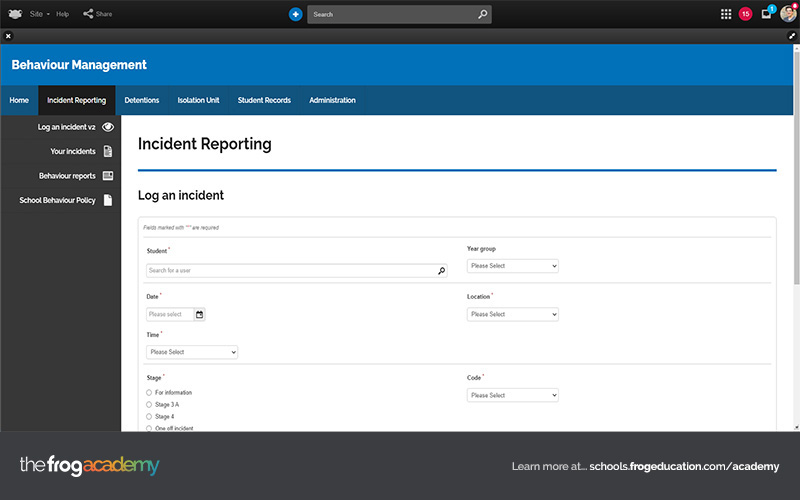Select the For information stage radio
The width and height of the screenshot is (800, 500).
(x=149, y=392)
